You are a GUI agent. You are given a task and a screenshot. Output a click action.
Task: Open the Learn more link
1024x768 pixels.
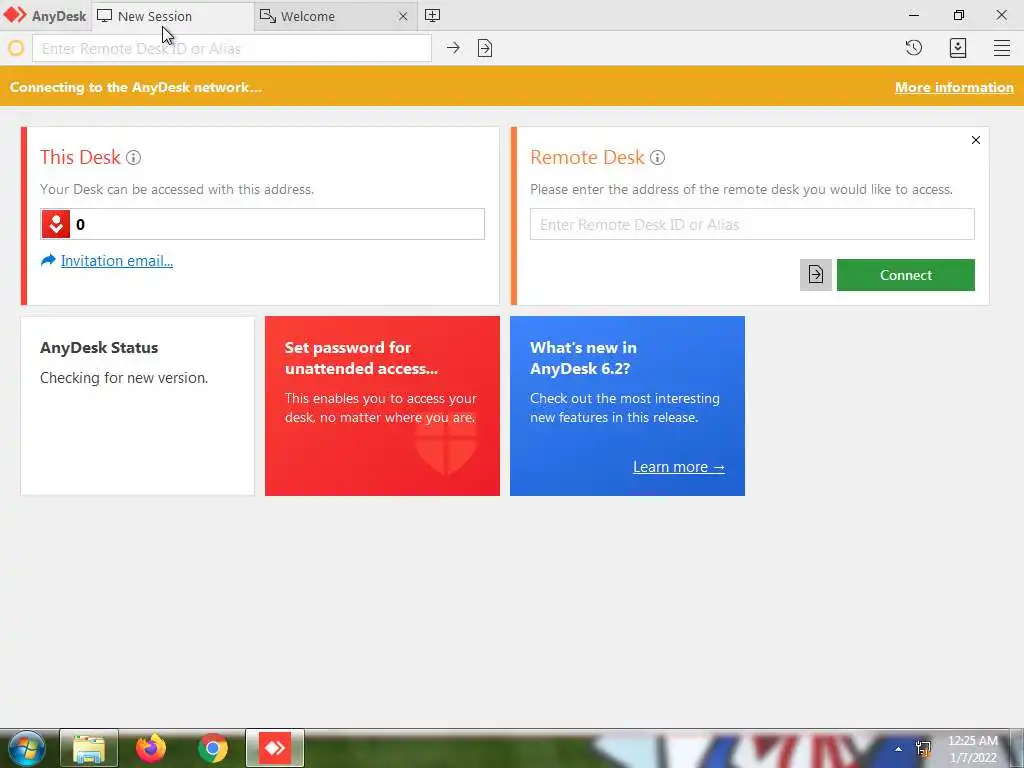pyautogui.click(x=679, y=467)
